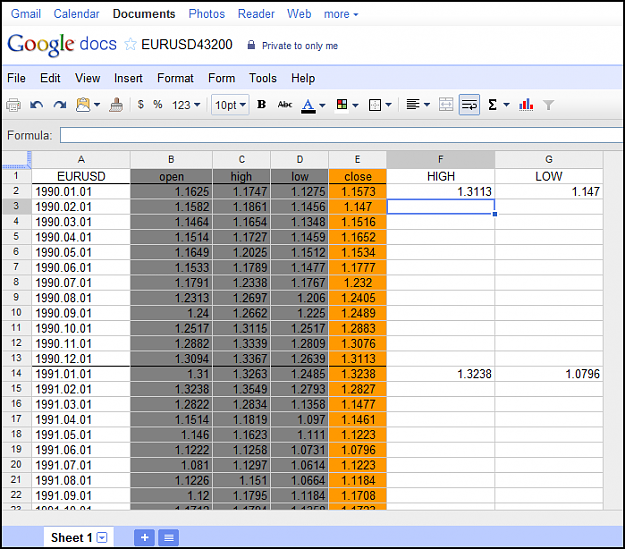Image resolution: width=625 pixels, height=549 pixels.
Task: Redo the last undone action
Action: pos(60,105)
